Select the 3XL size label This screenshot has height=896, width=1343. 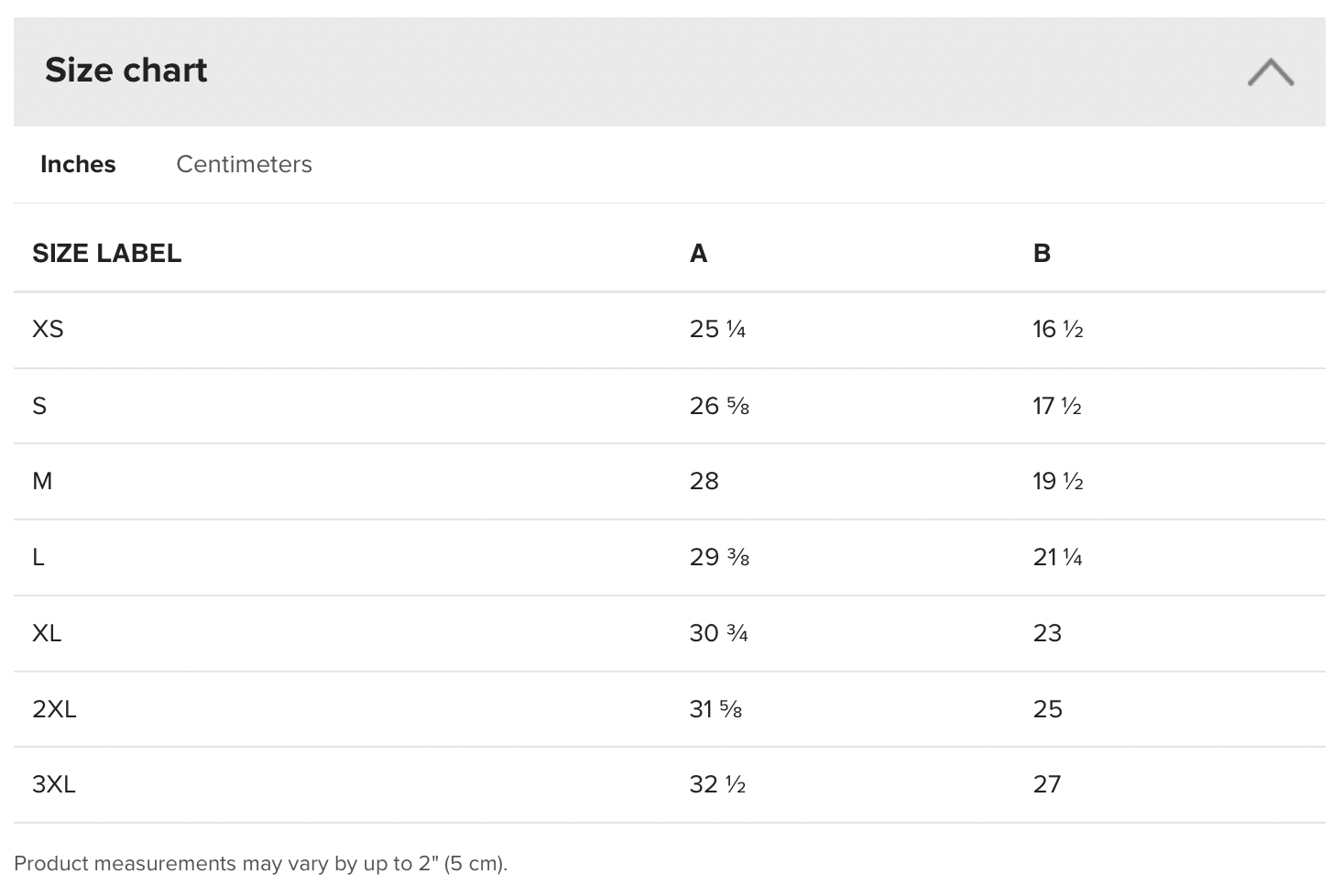(x=54, y=784)
